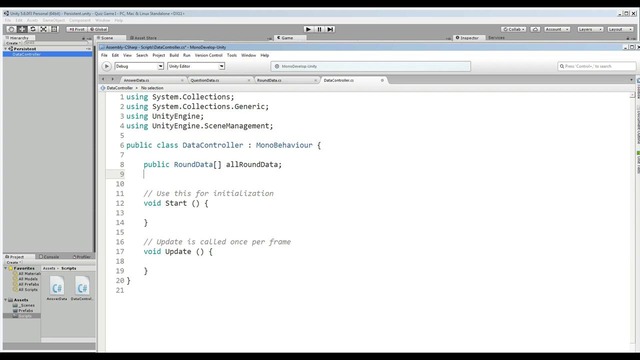Open MonoDevelop View menu
Image resolution: width=640 pixels, height=360 pixels.
pos(127,55)
